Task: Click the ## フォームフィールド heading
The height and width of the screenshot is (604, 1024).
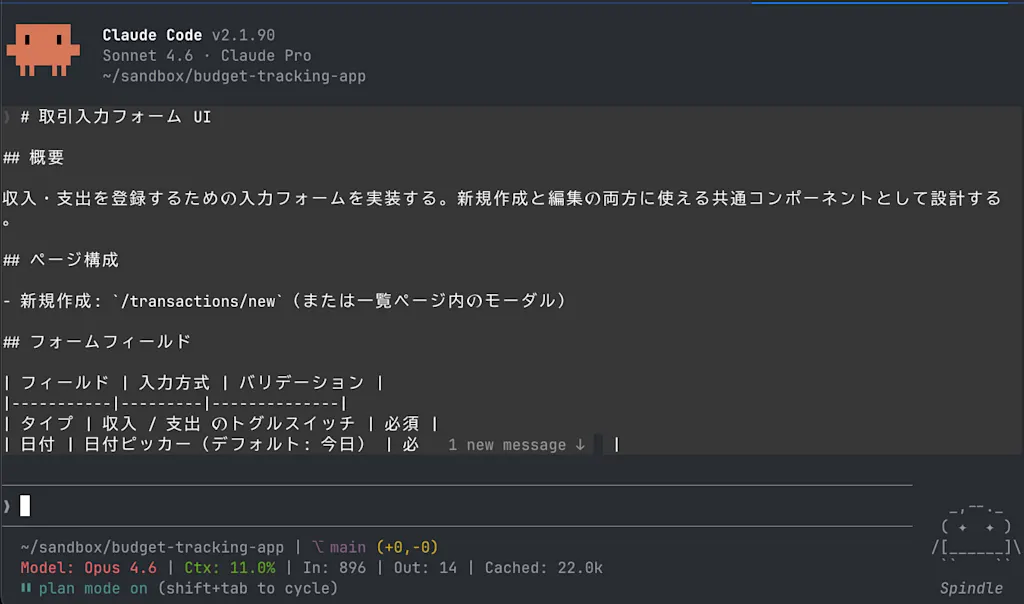Action: tap(97, 342)
